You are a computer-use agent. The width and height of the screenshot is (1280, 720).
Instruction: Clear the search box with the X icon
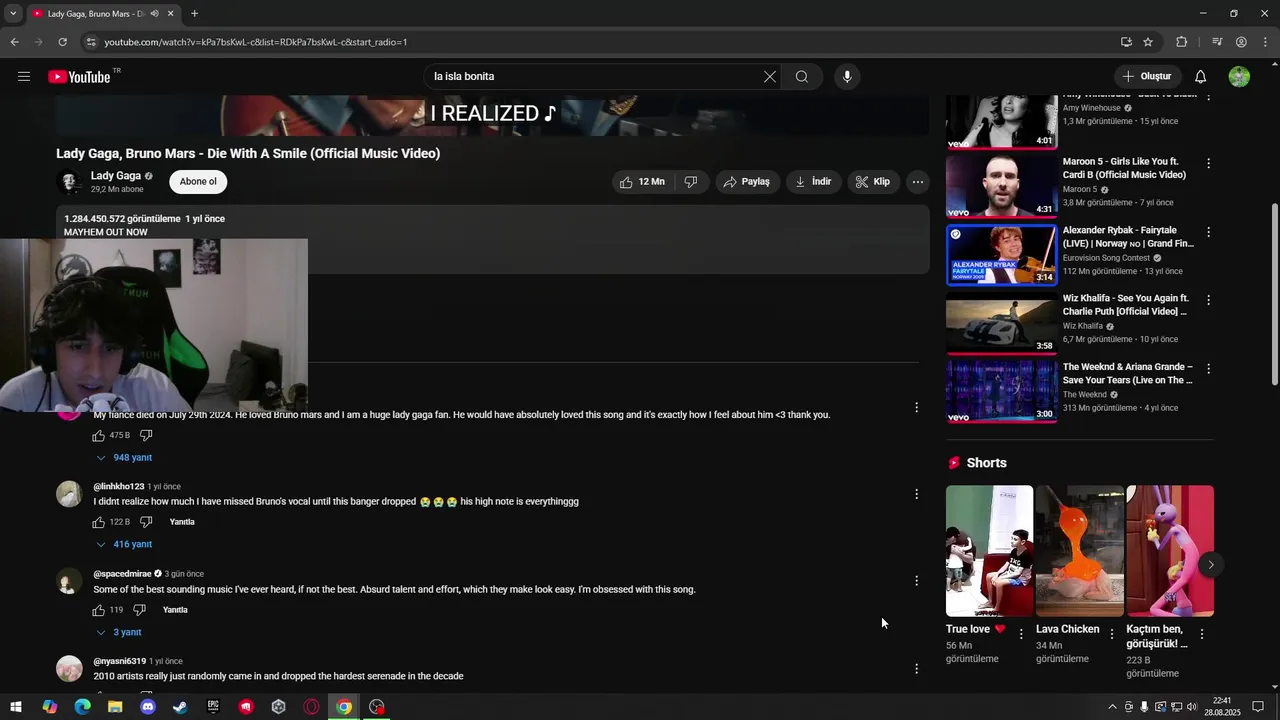point(770,77)
